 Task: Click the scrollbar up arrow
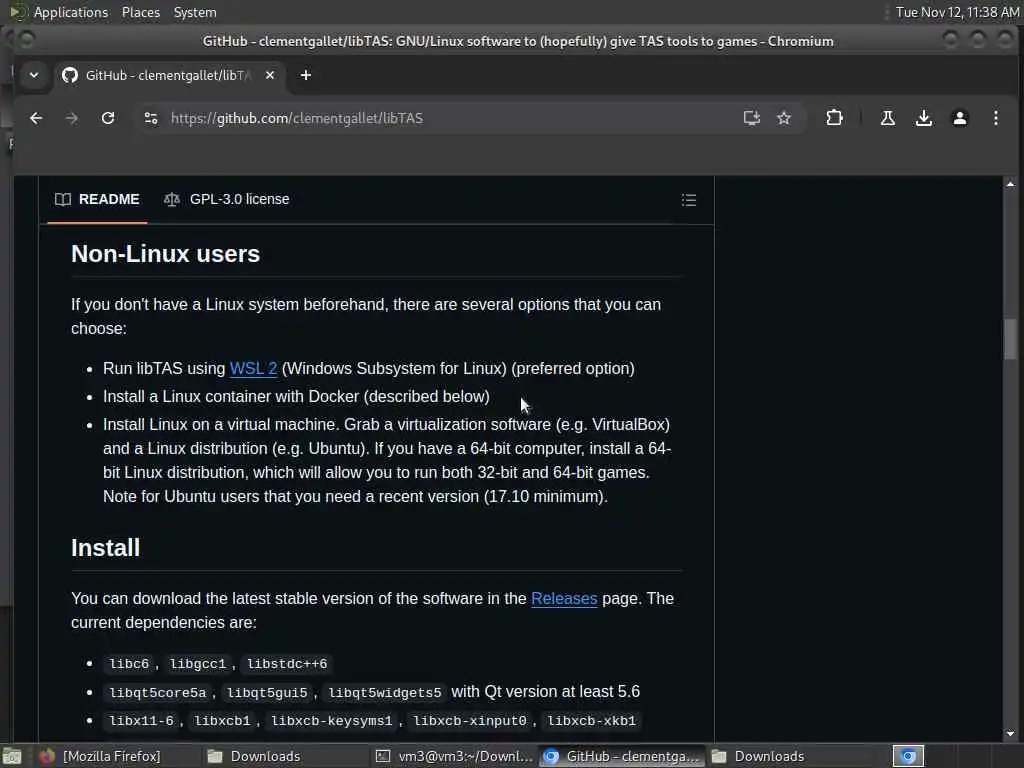[1010, 184]
